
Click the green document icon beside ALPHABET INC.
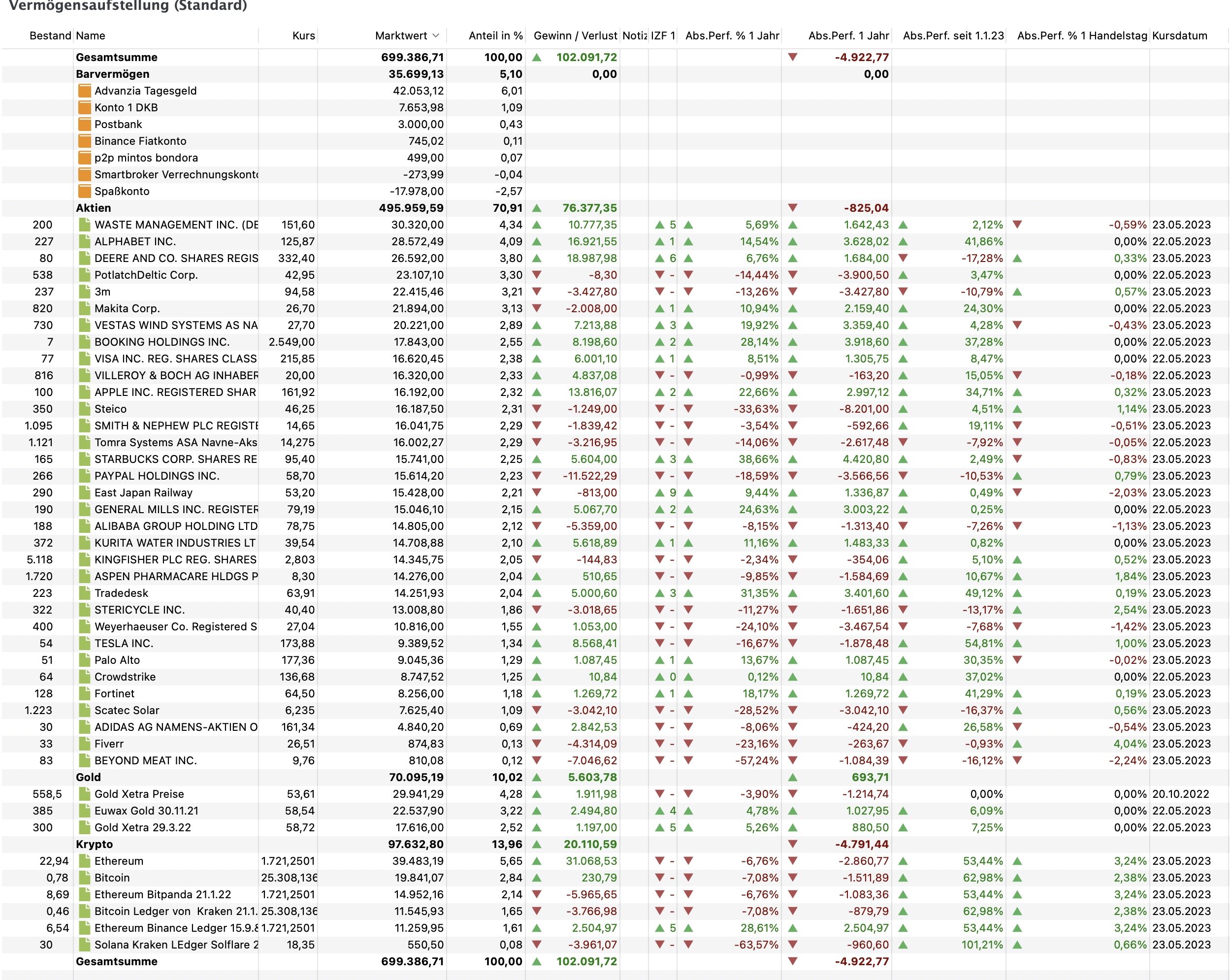pos(84,241)
